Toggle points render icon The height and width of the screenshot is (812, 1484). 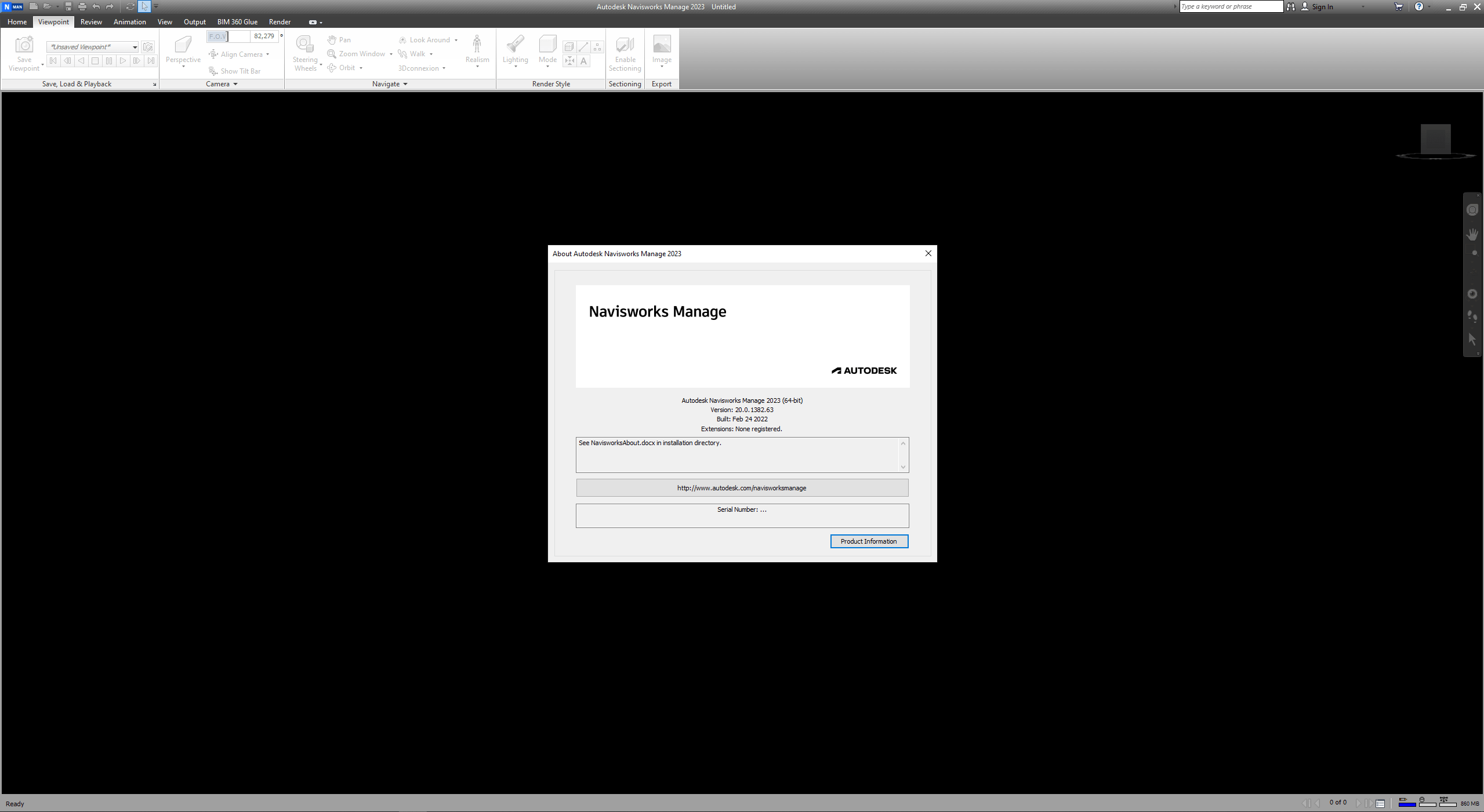597,47
